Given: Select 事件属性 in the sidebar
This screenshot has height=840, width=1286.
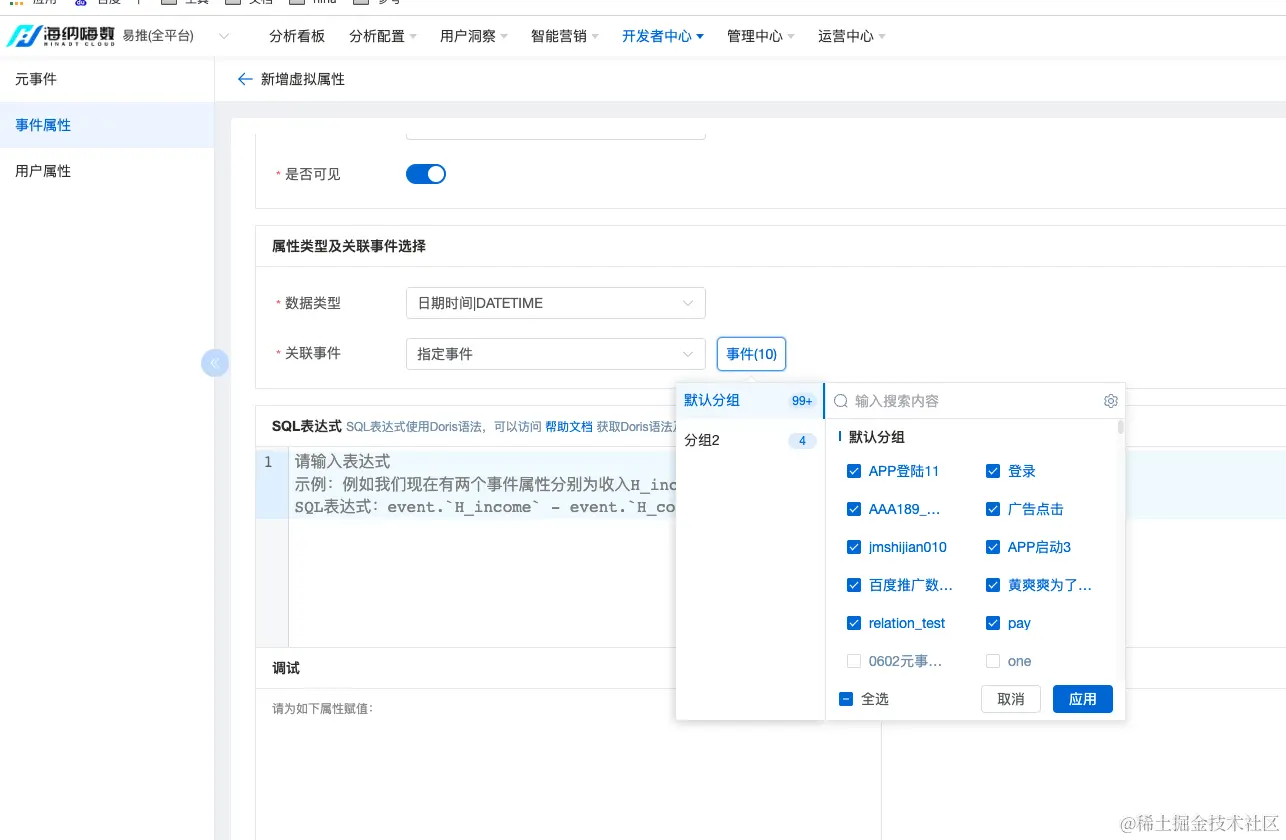Looking at the screenshot, I should pos(107,125).
